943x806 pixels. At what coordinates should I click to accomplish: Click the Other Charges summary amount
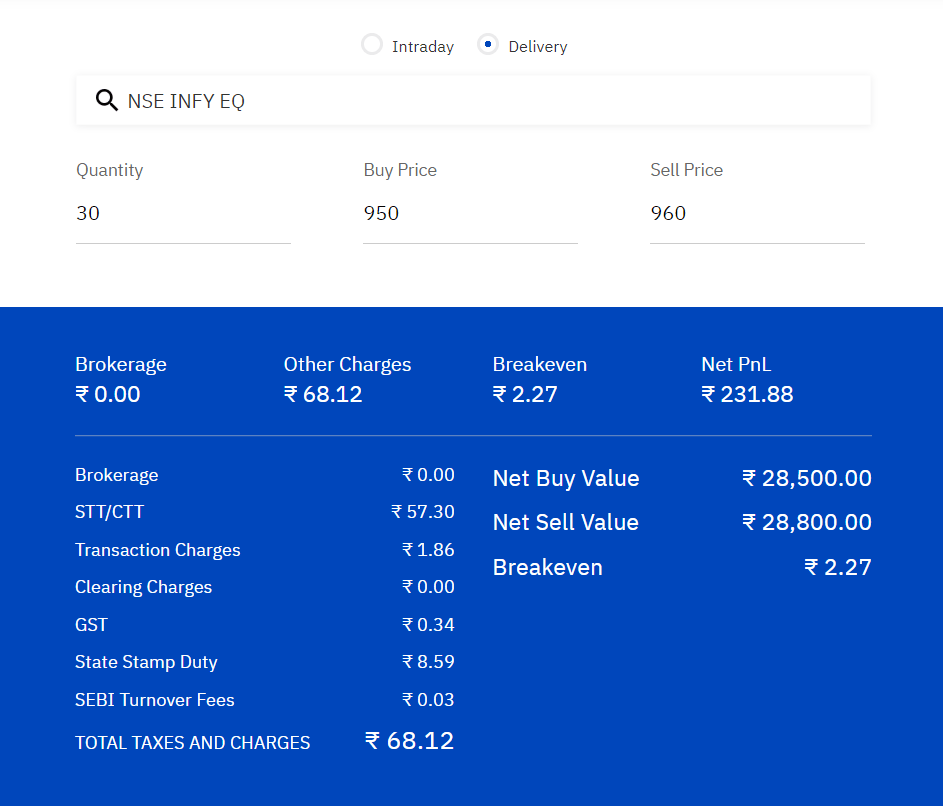pos(323,394)
